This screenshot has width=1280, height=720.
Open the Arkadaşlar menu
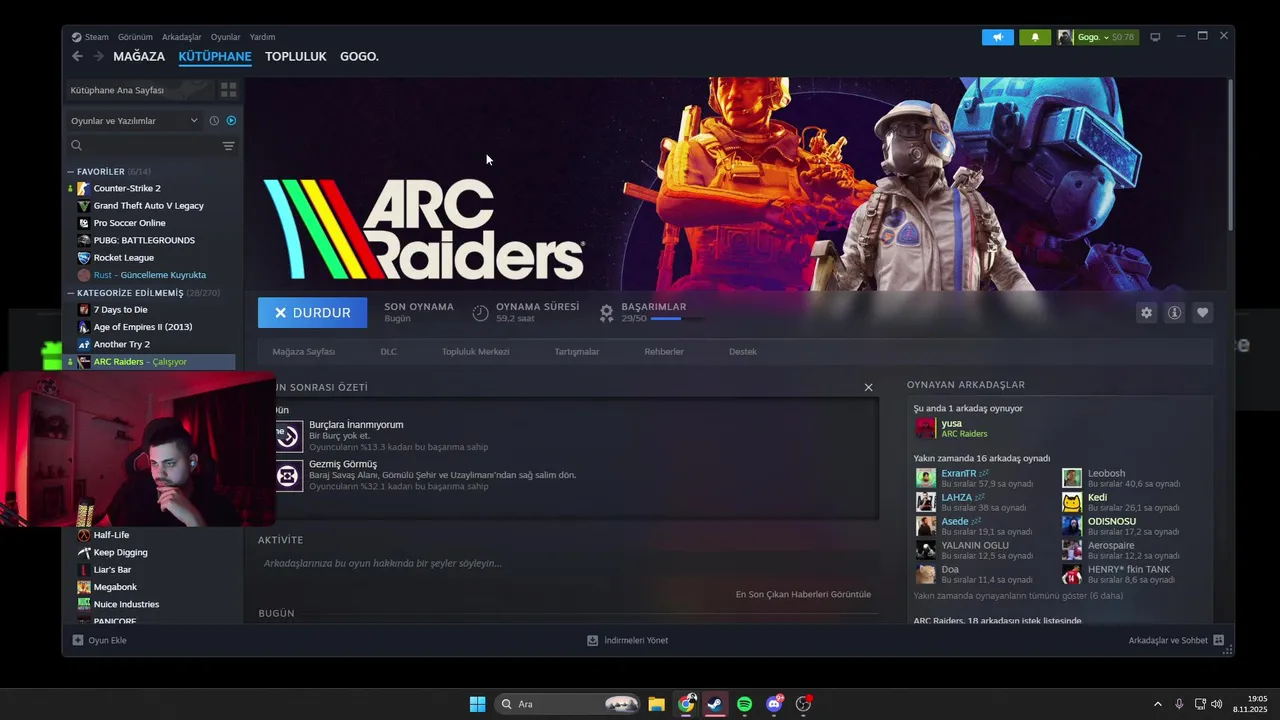click(182, 37)
